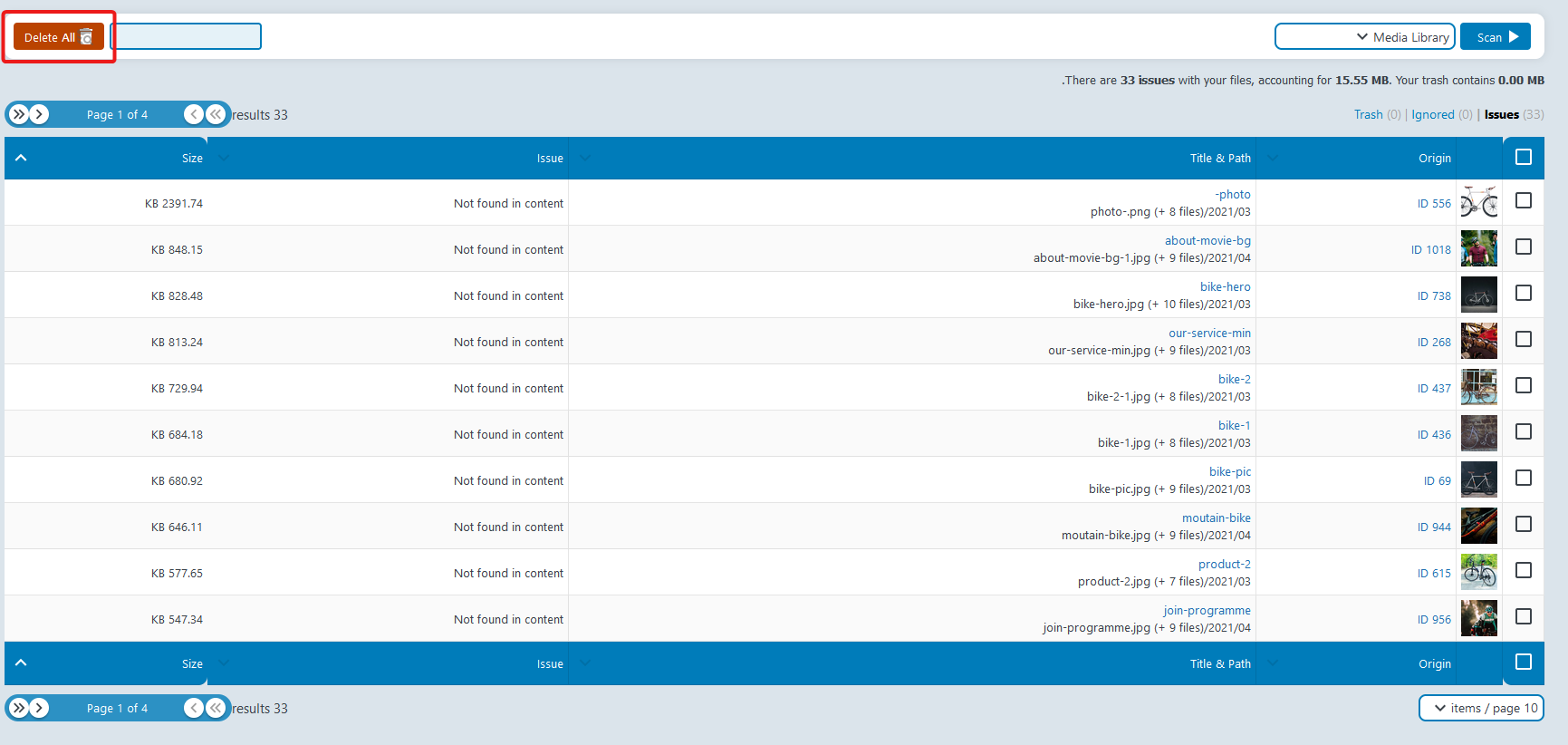Click the single left-chevron in bottom pagination
The image size is (1568, 745).
coord(194,708)
